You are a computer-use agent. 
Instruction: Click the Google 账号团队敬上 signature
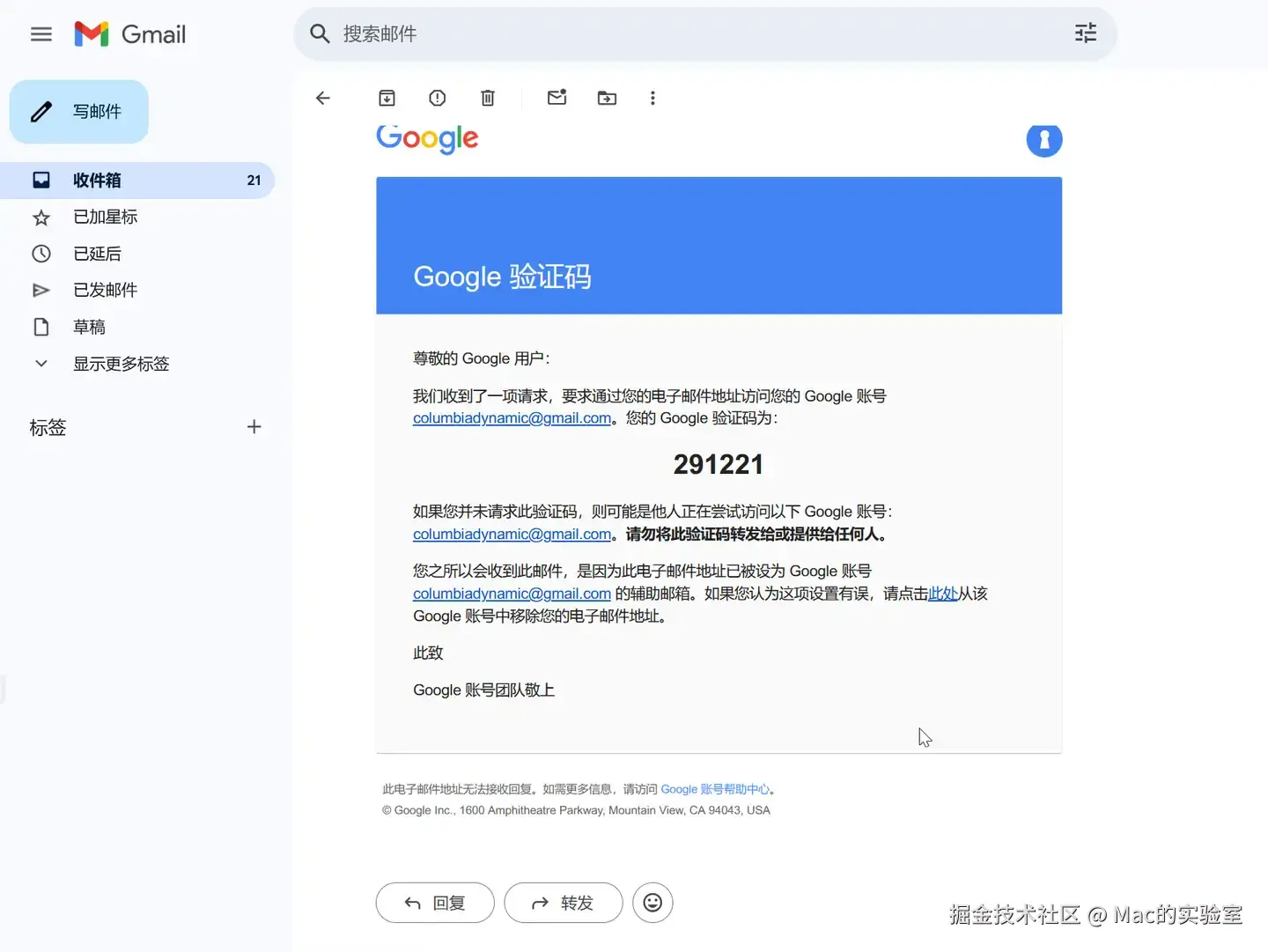pos(483,690)
